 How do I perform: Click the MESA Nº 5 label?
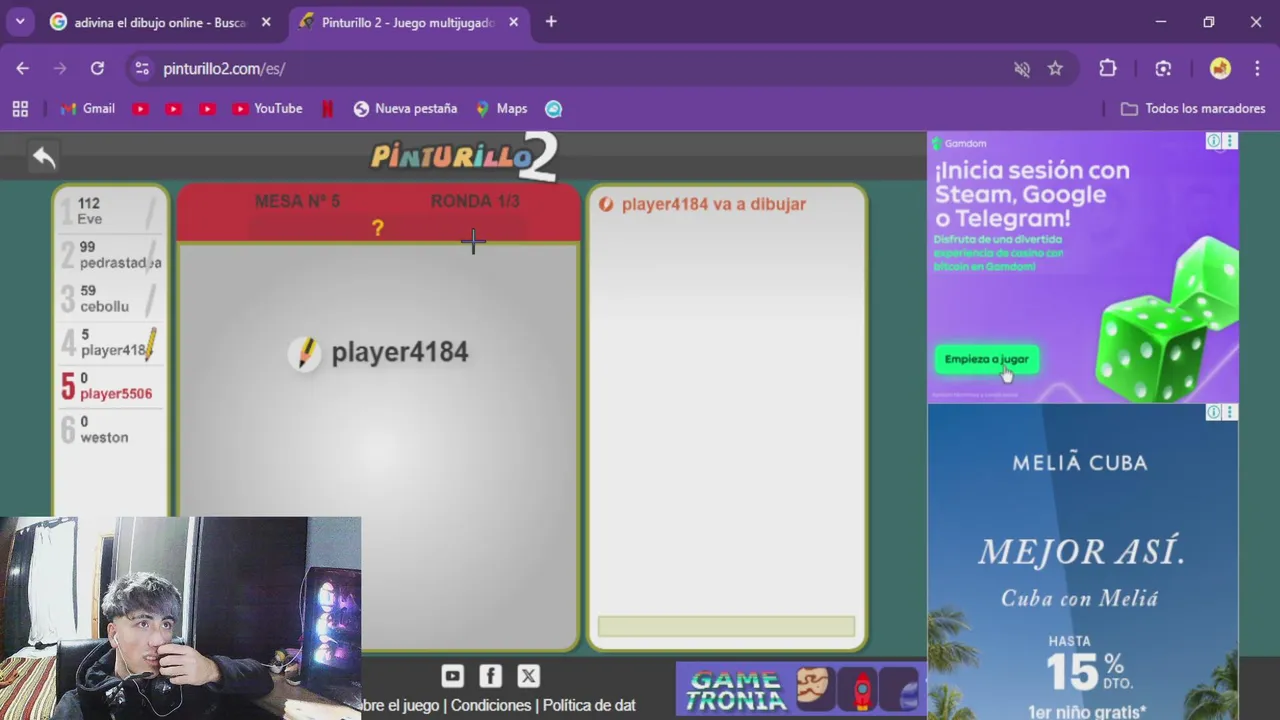(297, 201)
